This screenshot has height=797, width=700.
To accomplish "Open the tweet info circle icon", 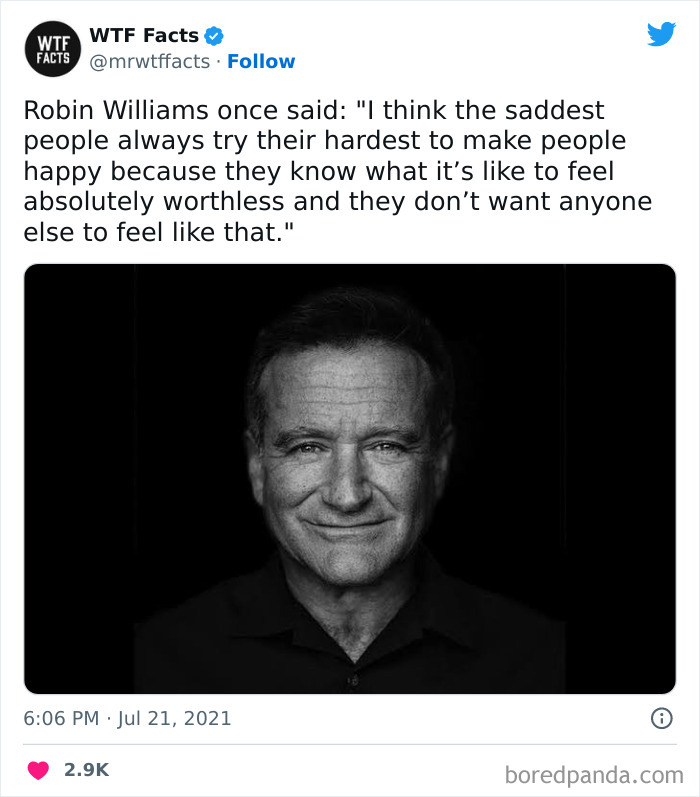I will pyautogui.click(x=660, y=718).
